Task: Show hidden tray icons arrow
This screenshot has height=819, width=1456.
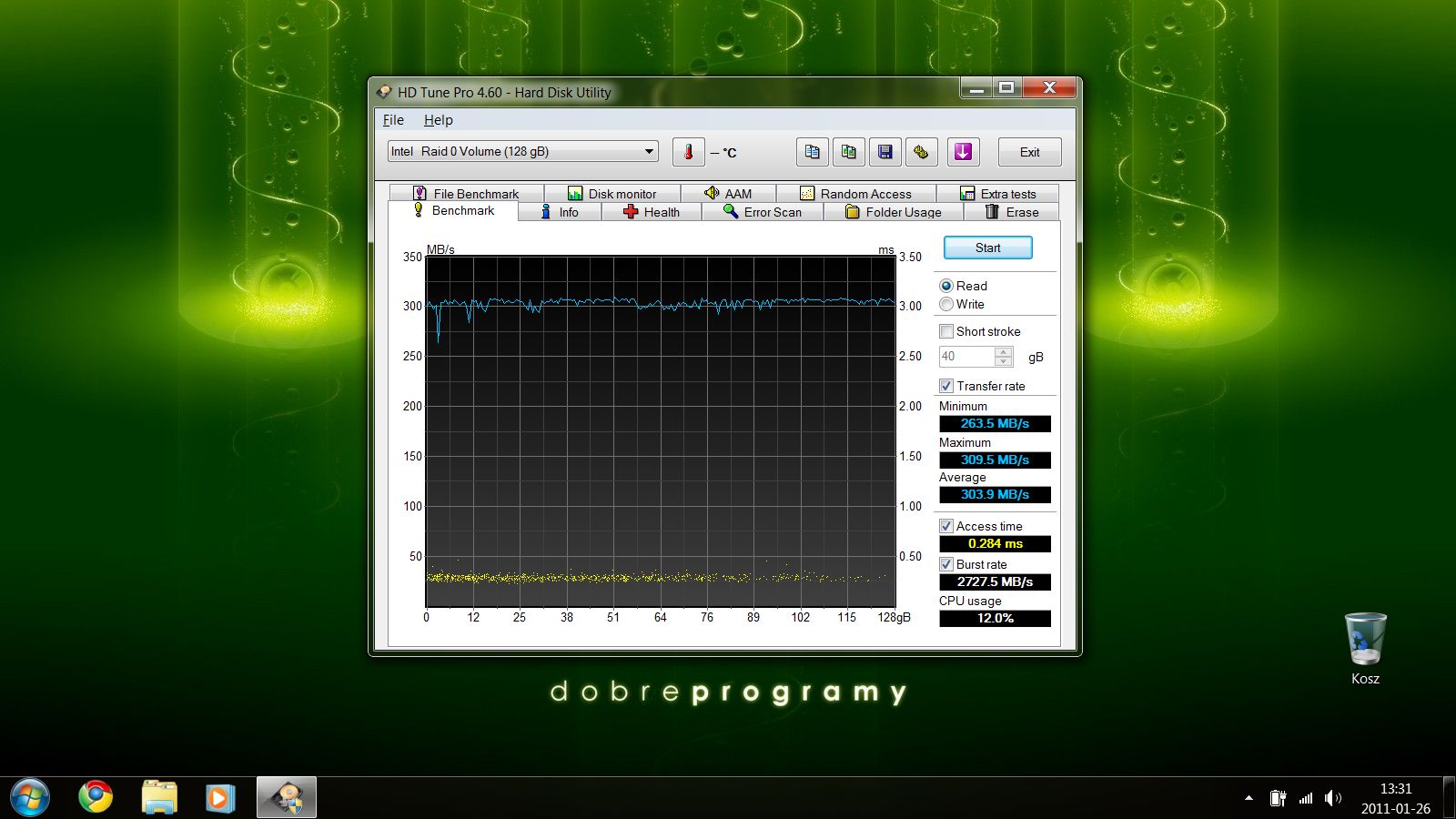Action: click(1249, 798)
